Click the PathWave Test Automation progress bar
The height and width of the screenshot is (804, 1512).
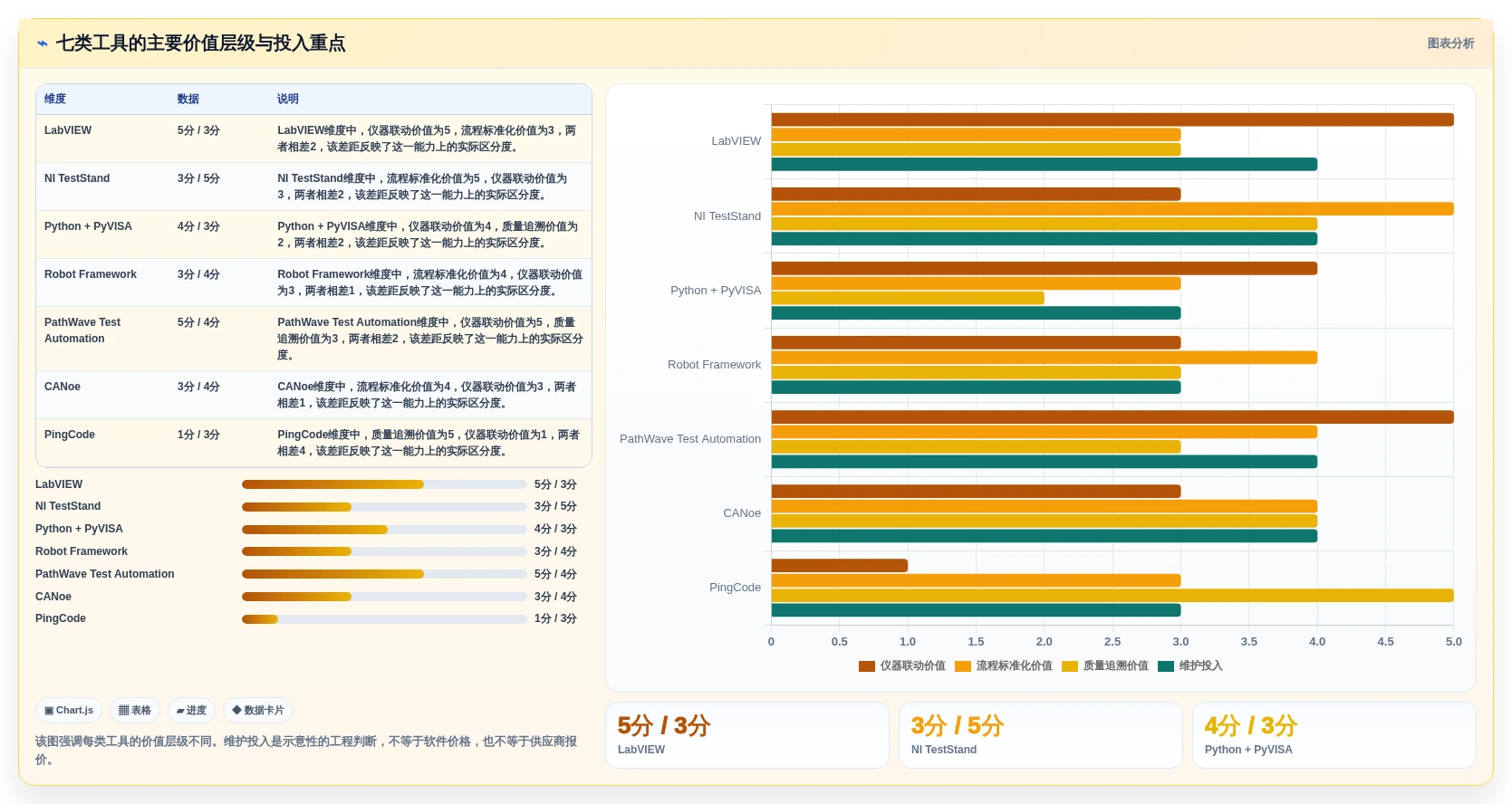tap(384, 574)
